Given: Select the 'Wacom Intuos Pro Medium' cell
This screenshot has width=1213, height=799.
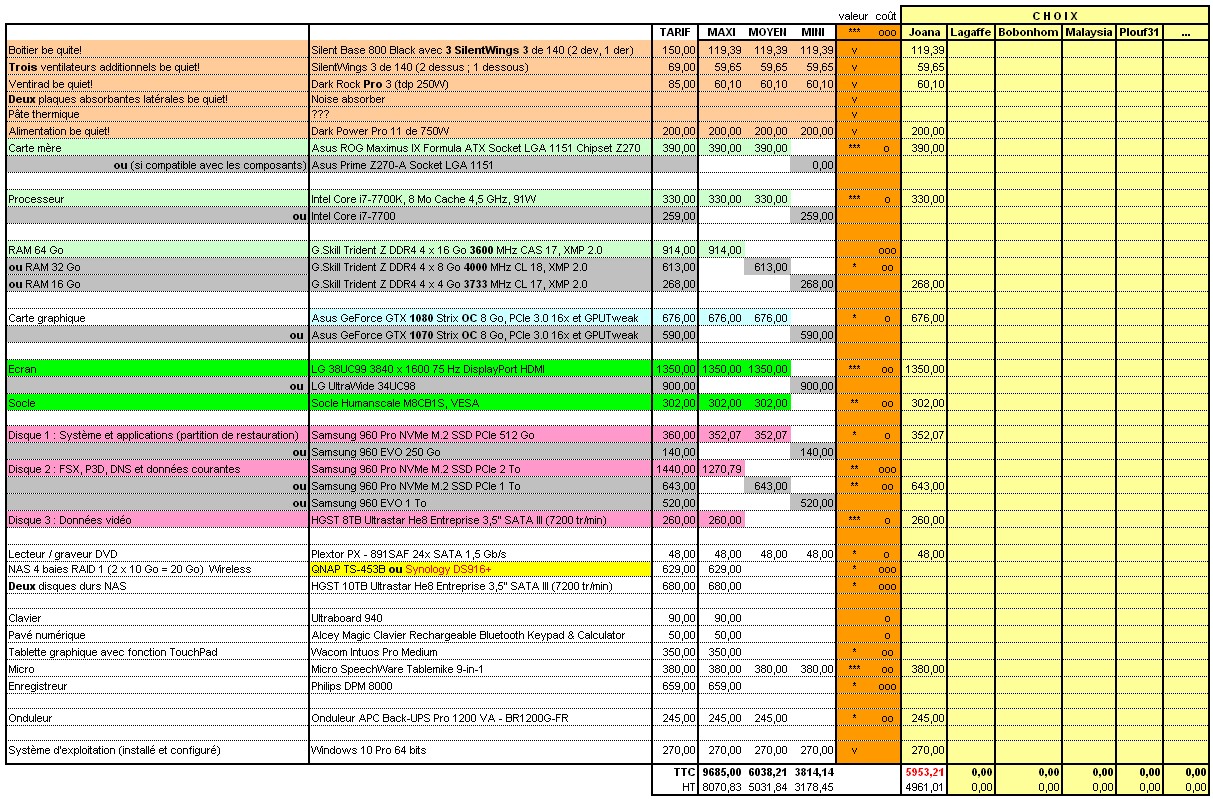Looking at the screenshot, I should pyautogui.click(x=480, y=652).
